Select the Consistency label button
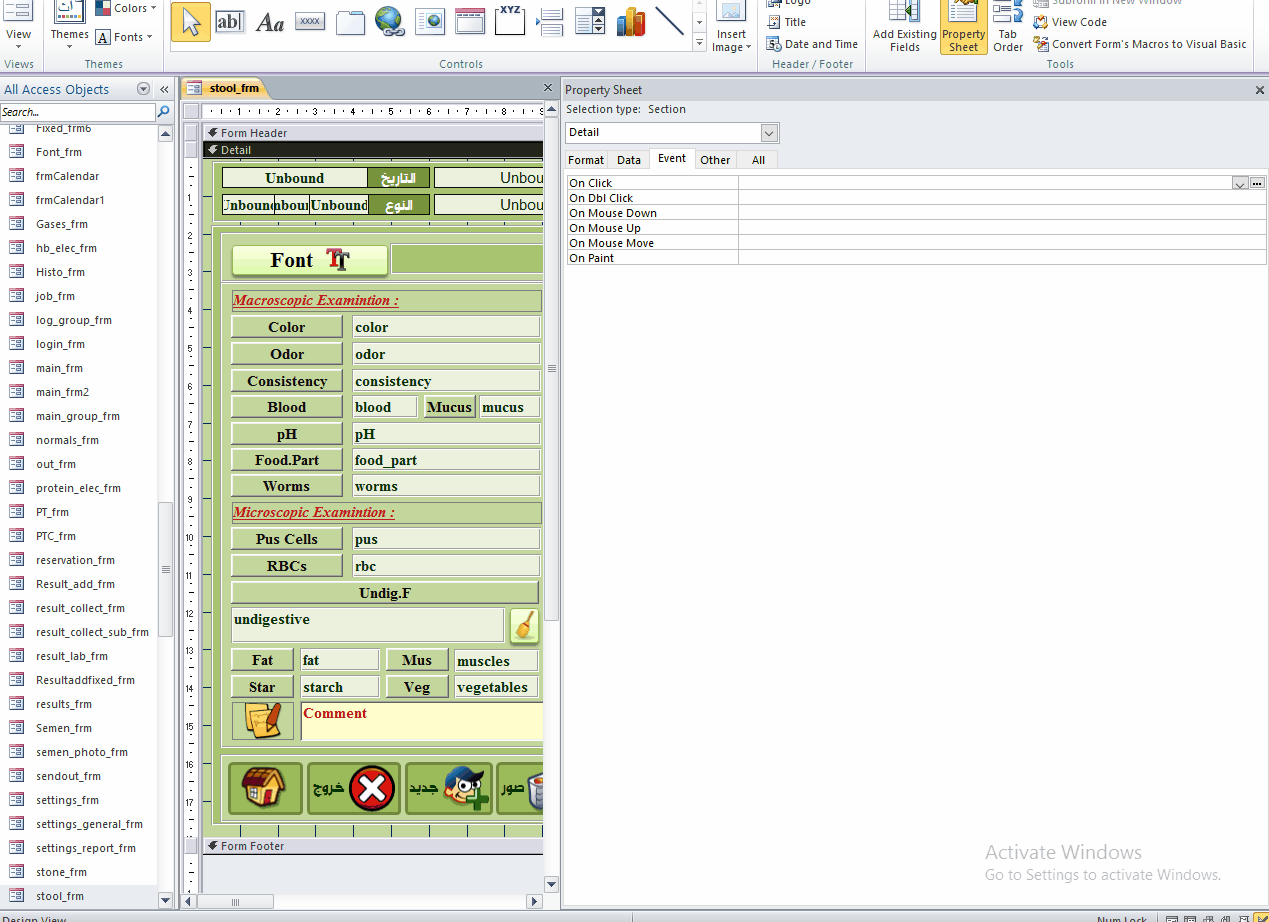Image resolution: width=1269 pixels, height=922 pixels. [287, 381]
